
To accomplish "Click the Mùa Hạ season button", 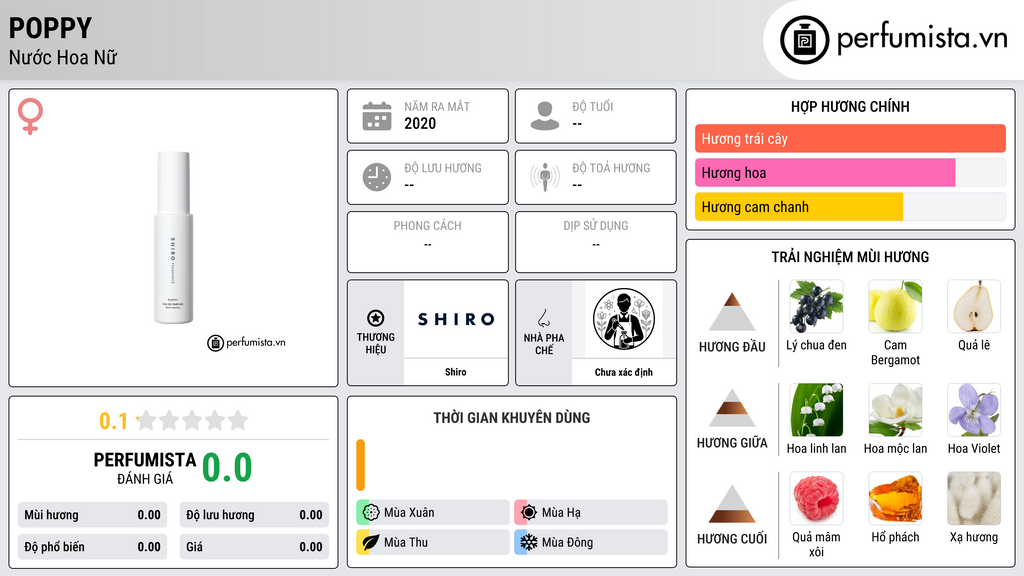I will point(591,513).
